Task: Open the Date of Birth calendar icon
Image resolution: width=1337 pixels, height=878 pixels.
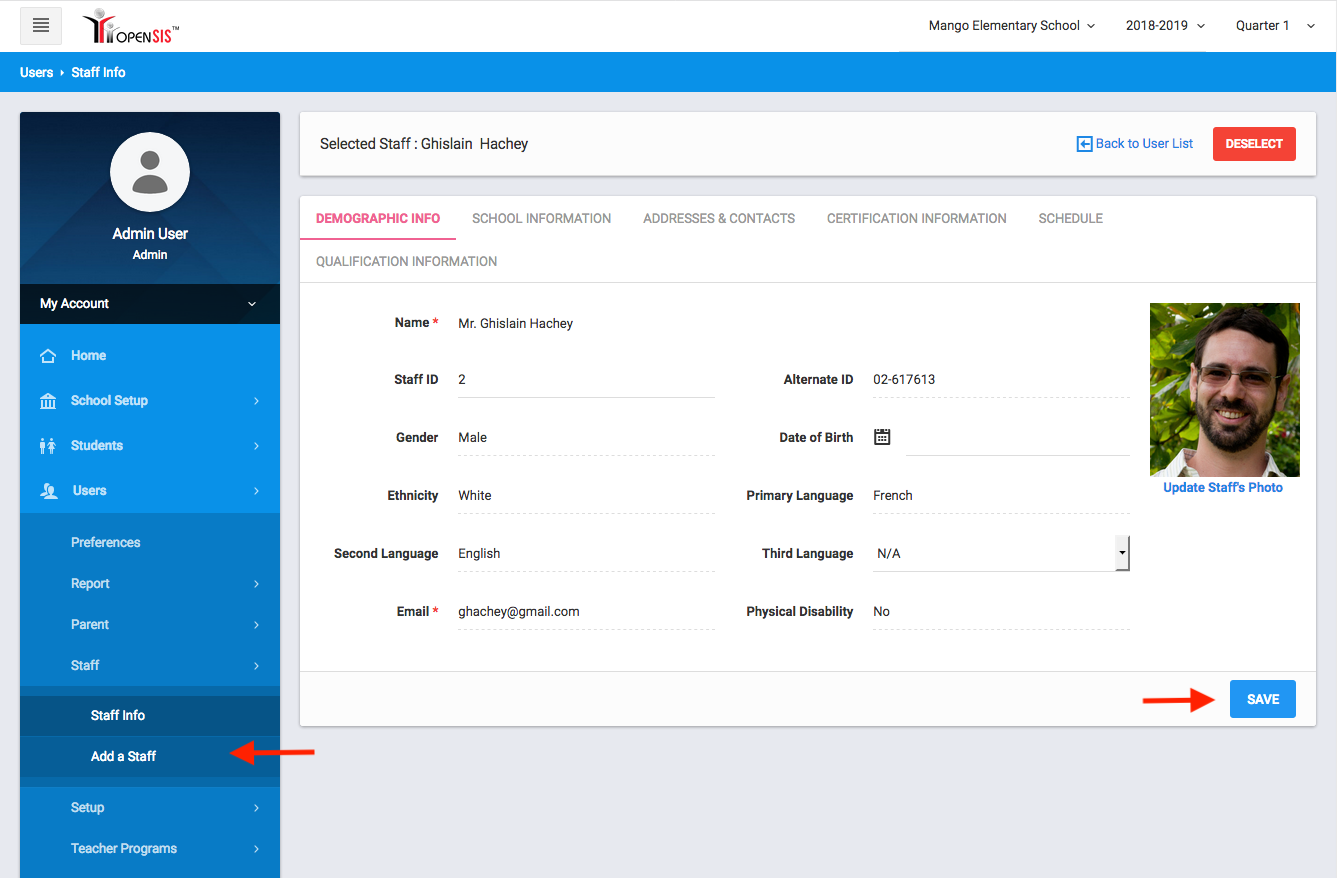Action: tap(882, 437)
